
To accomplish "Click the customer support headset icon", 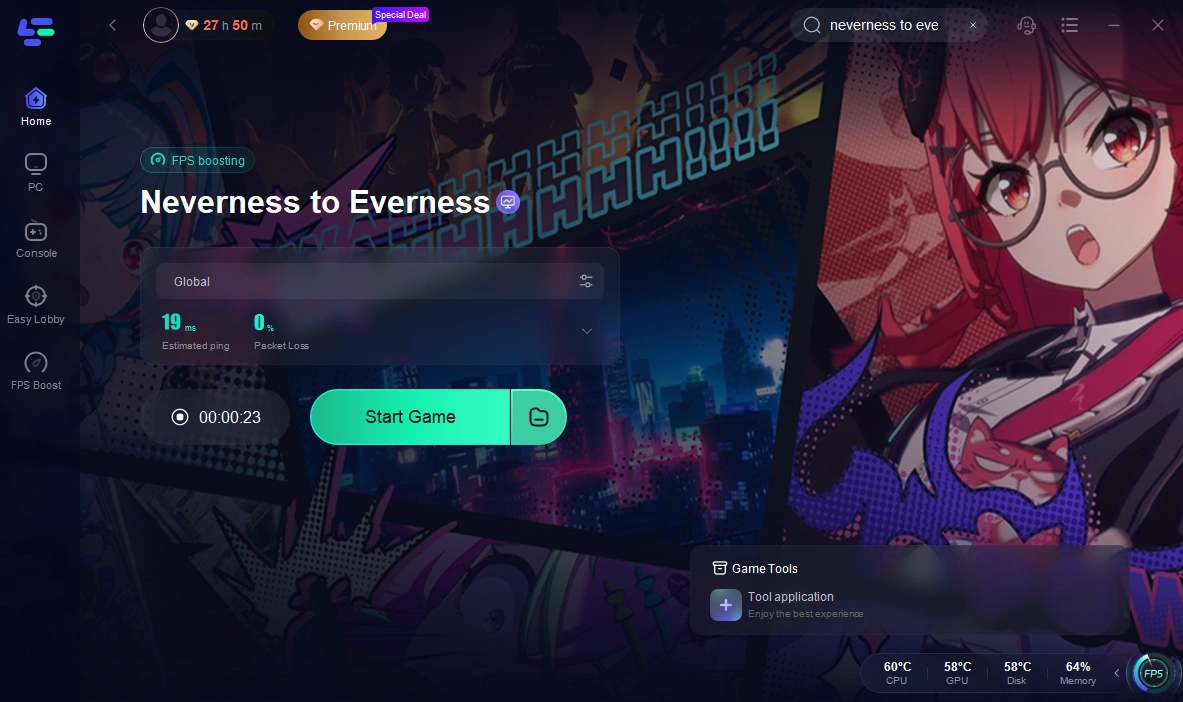I will click(x=1026, y=26).
